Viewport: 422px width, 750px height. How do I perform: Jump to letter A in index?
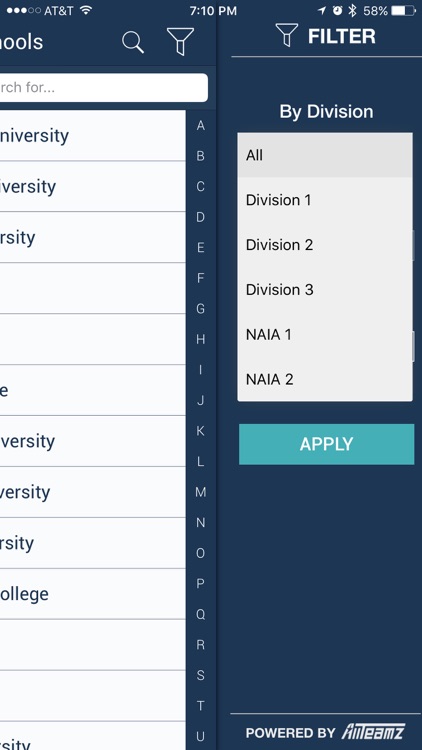click(x=200, y=125)
